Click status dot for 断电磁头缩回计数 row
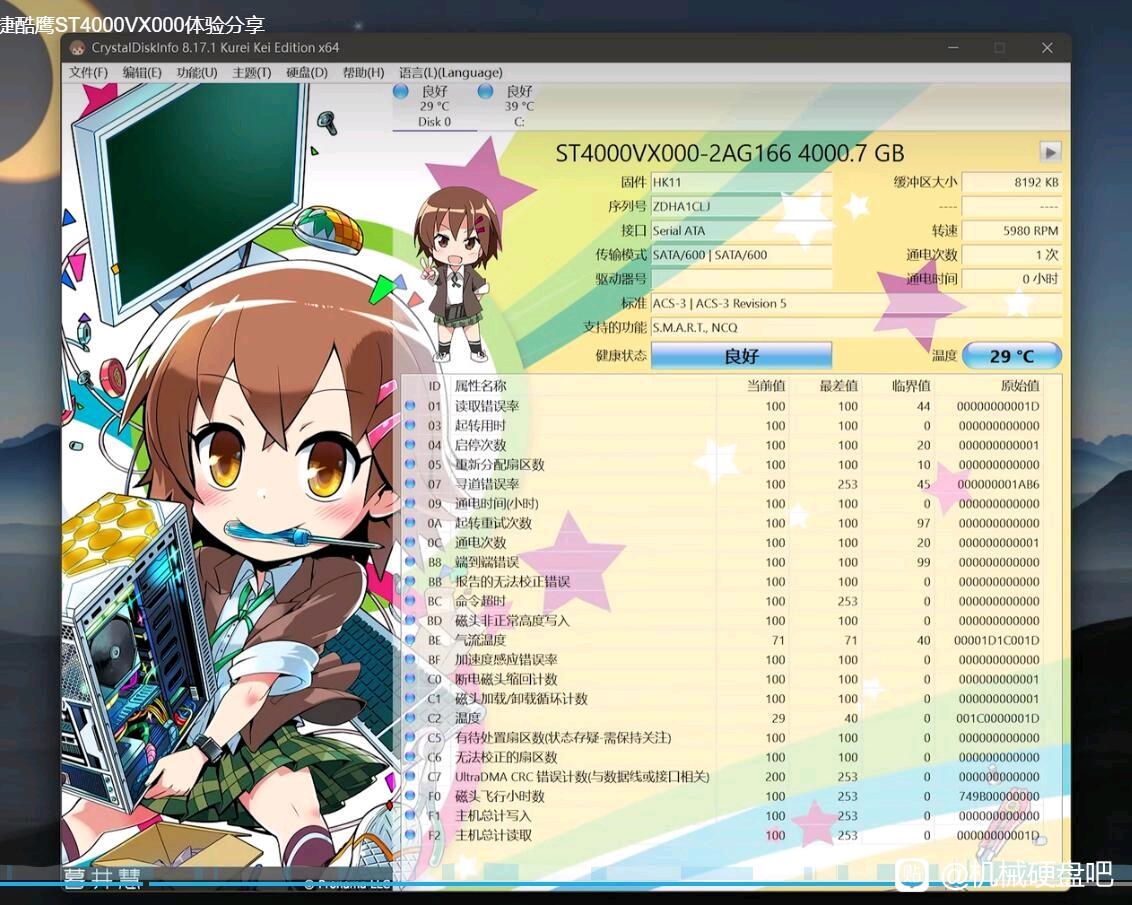 pos(410,679)
